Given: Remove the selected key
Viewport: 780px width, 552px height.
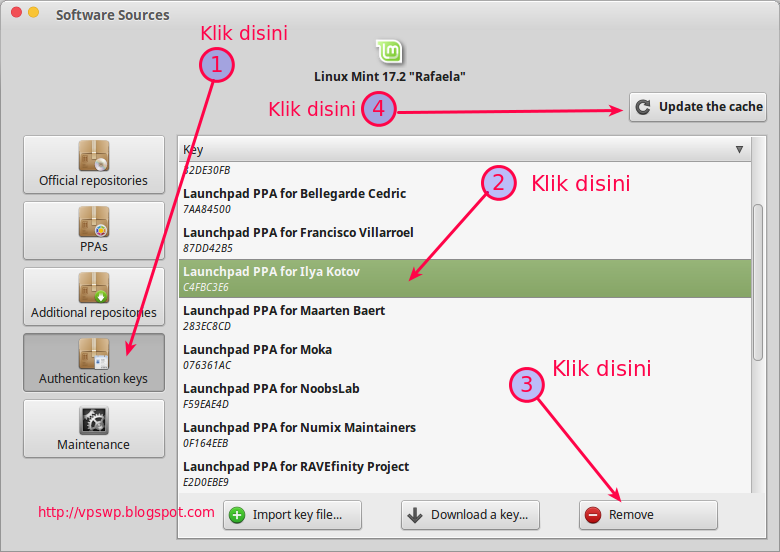Looking at the screenshot, I should [648, 515].
